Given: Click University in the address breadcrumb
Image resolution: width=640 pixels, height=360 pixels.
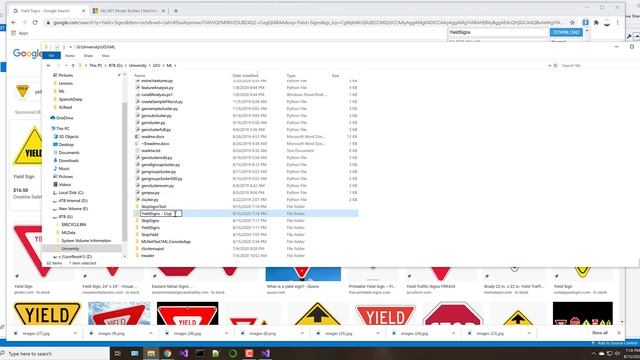Looking at the screenshot, I should tap(138, 65).
